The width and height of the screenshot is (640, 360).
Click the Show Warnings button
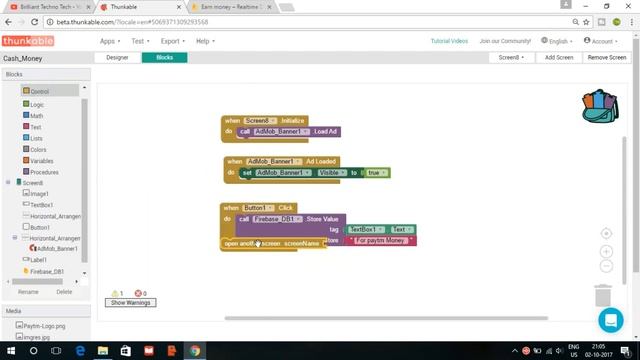131,302
